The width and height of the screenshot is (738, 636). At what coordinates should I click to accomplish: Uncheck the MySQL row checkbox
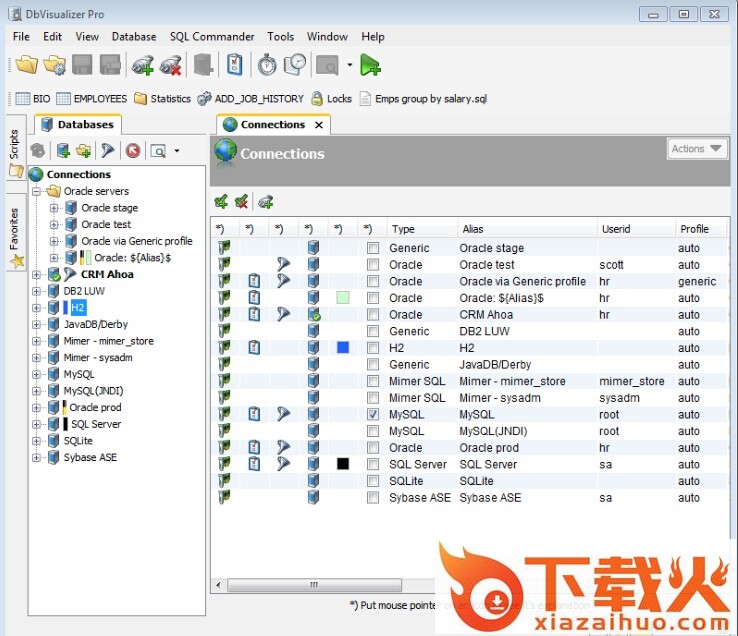[373, 414]
